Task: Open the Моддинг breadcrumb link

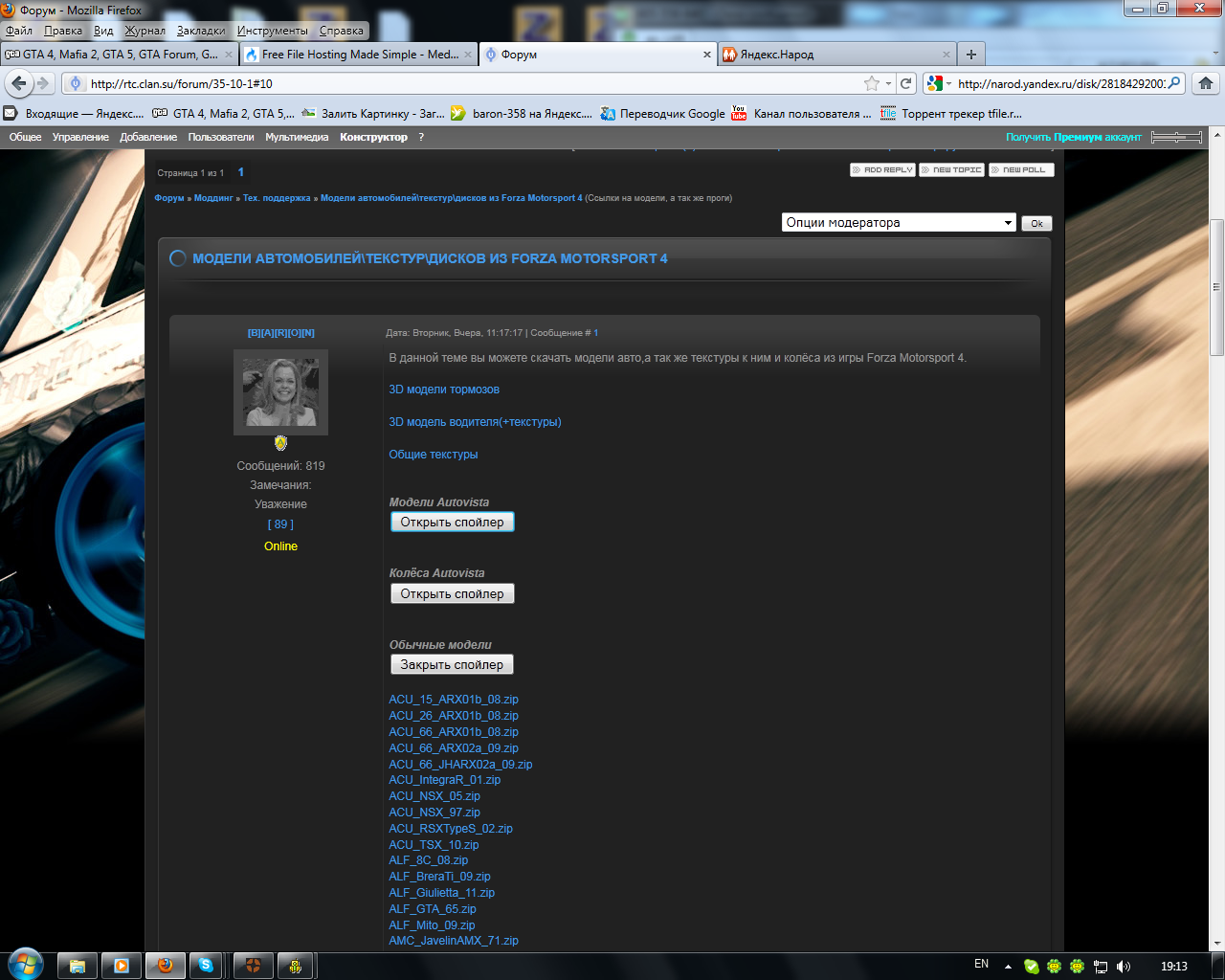Action: (x=213, y=198)
